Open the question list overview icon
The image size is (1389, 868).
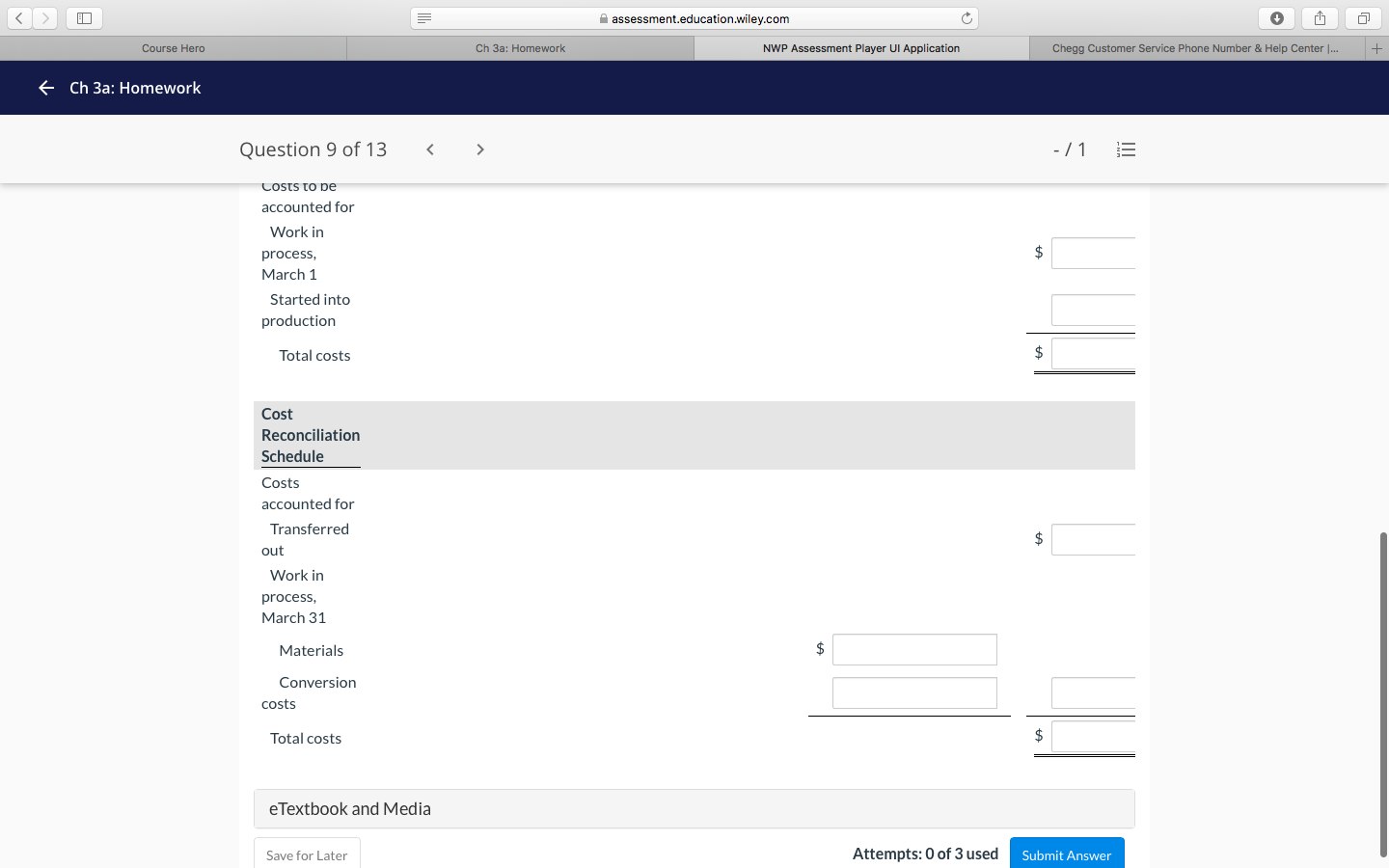coord(1126,149)
